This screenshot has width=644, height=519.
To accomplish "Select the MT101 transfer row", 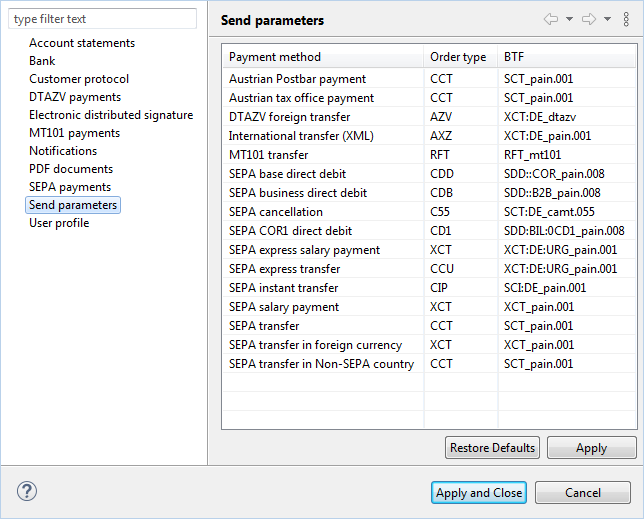I will (429, 155).
